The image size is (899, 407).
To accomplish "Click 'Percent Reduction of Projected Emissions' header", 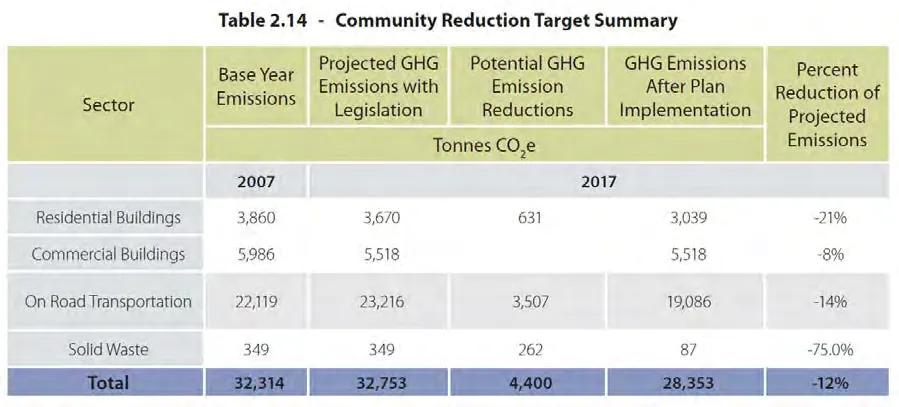I will (x=827, y=105).
